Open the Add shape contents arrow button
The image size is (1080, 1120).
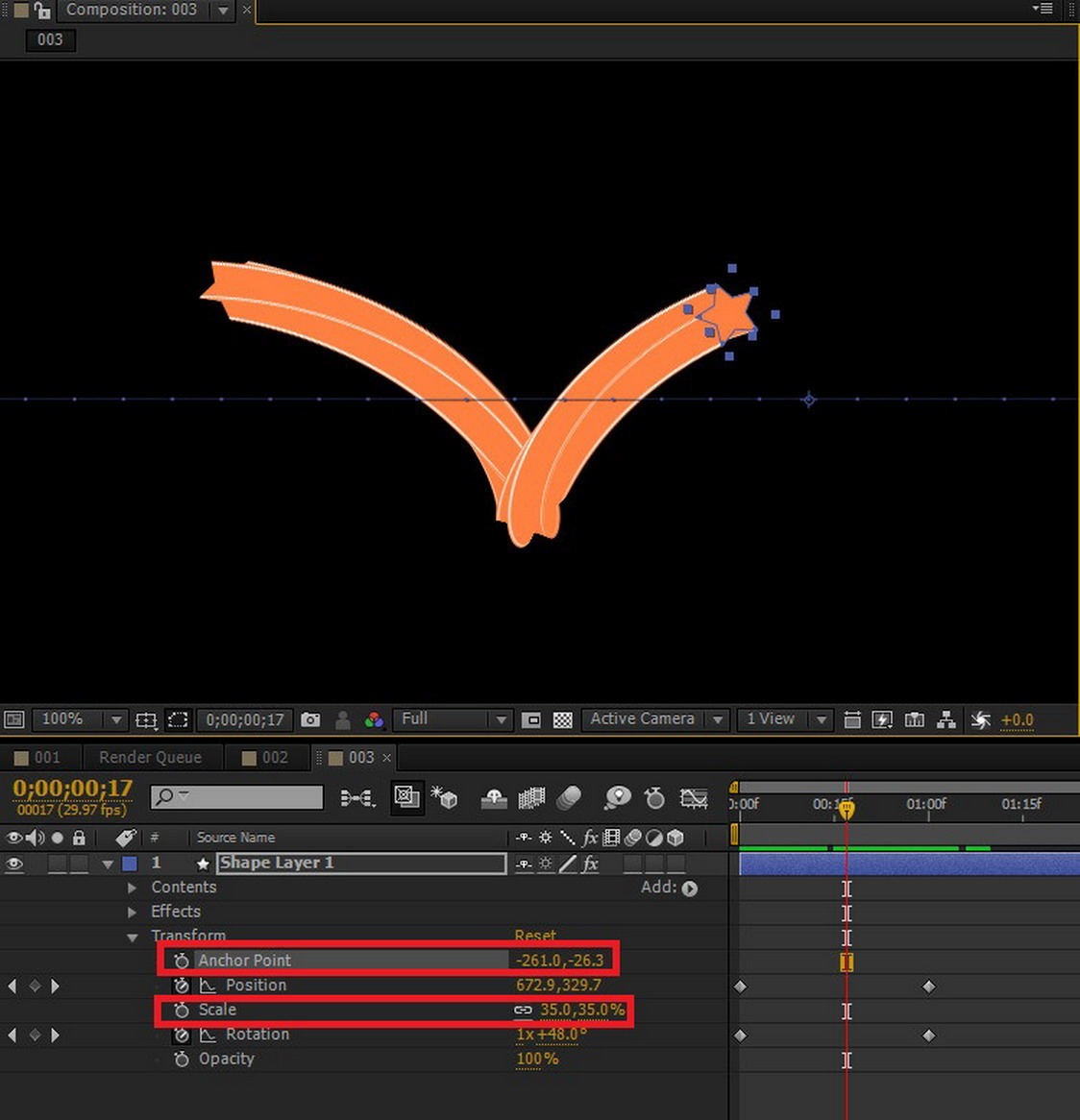tap(690, 889)
